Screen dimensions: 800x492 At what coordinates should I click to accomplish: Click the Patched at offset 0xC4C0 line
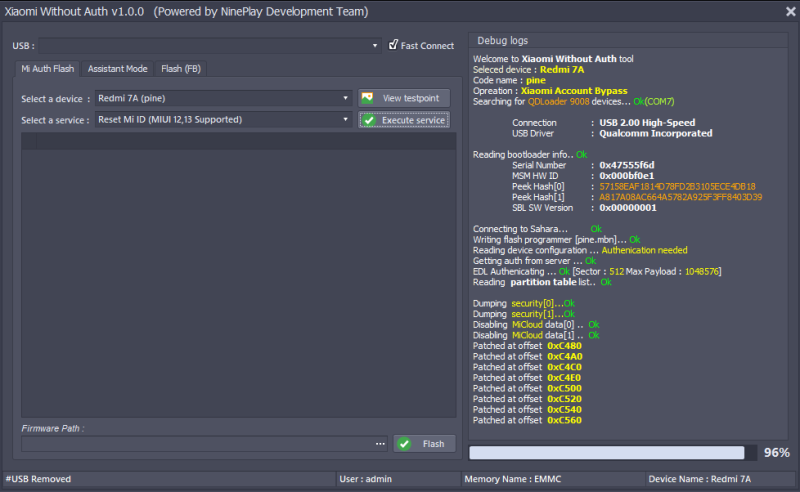527,367
